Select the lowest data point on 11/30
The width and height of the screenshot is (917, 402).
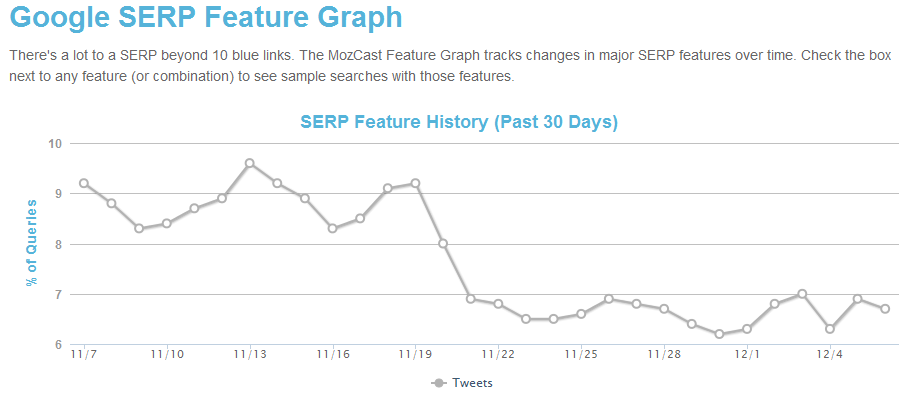tap(719, 334)
